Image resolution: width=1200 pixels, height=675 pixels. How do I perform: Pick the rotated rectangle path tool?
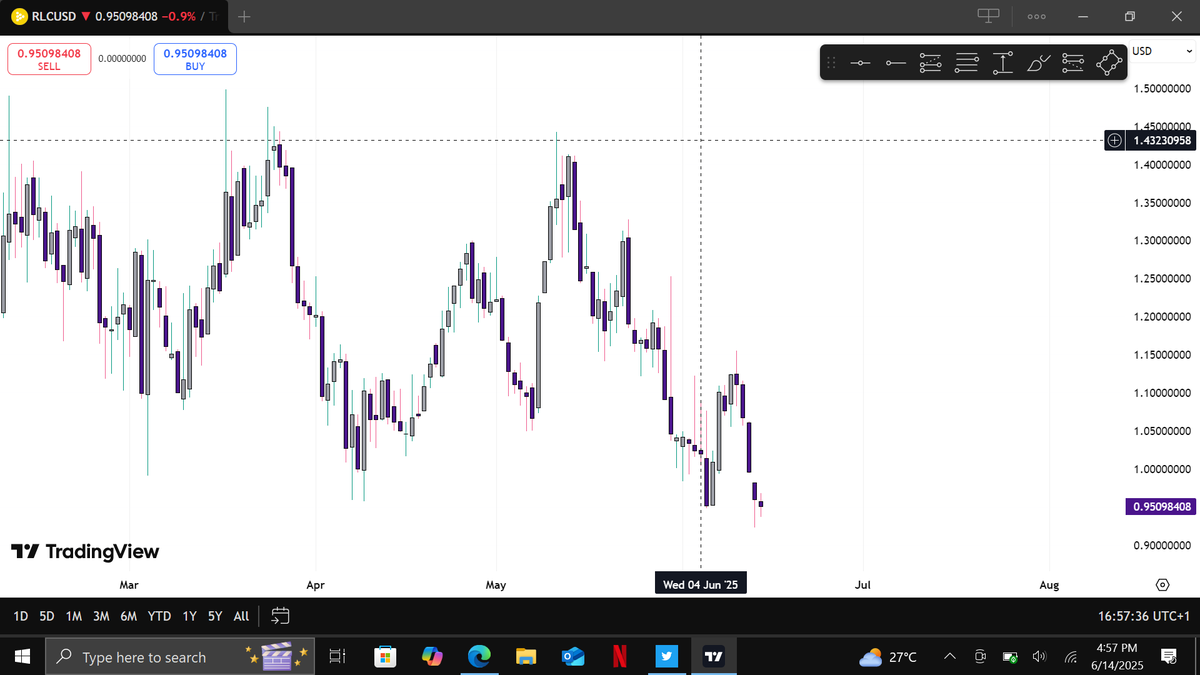click(x=1110, y=63)
